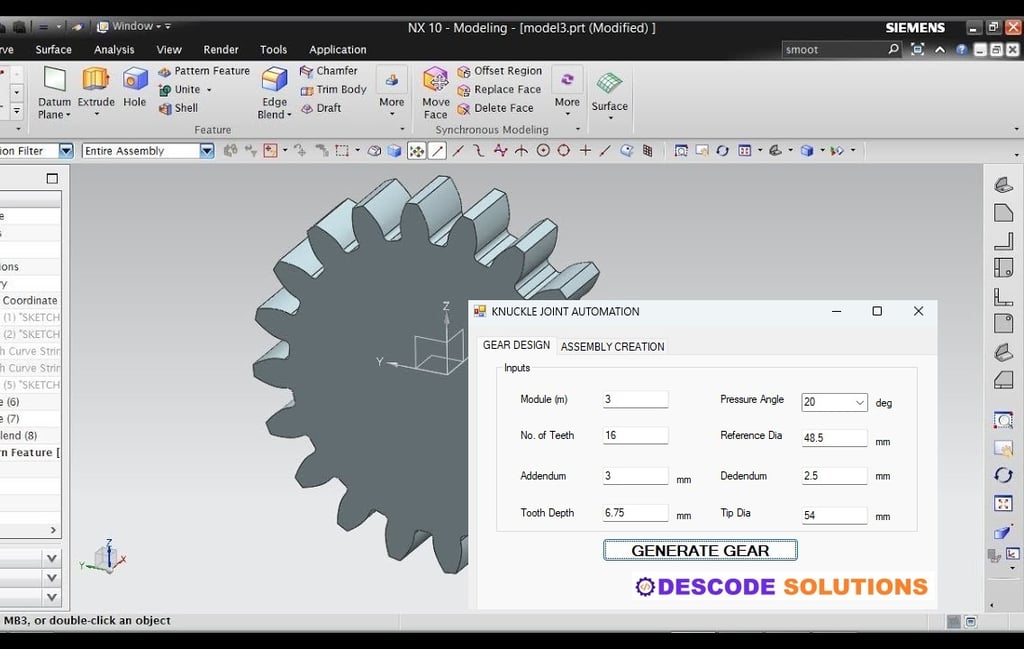The image size is (1024, 649).
Task: Switch to the Analysis ribbon tab
Action: point(114,50)
